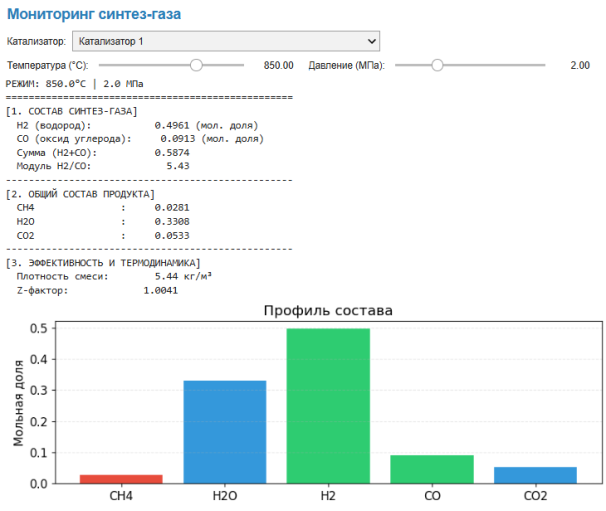Click the label Давление (МПа):
Viewport: 606px width, 511px height.
346,65
